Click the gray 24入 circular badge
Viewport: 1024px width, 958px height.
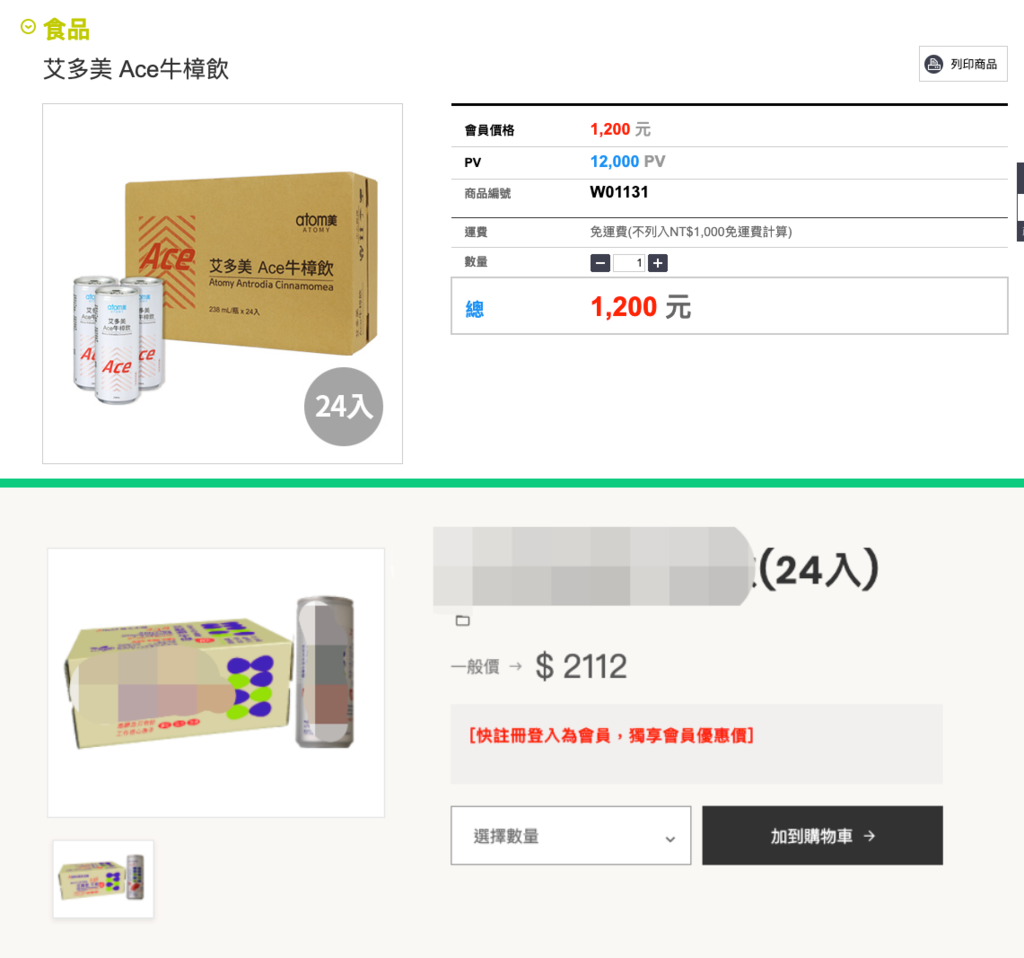click(x=344, y=407)
